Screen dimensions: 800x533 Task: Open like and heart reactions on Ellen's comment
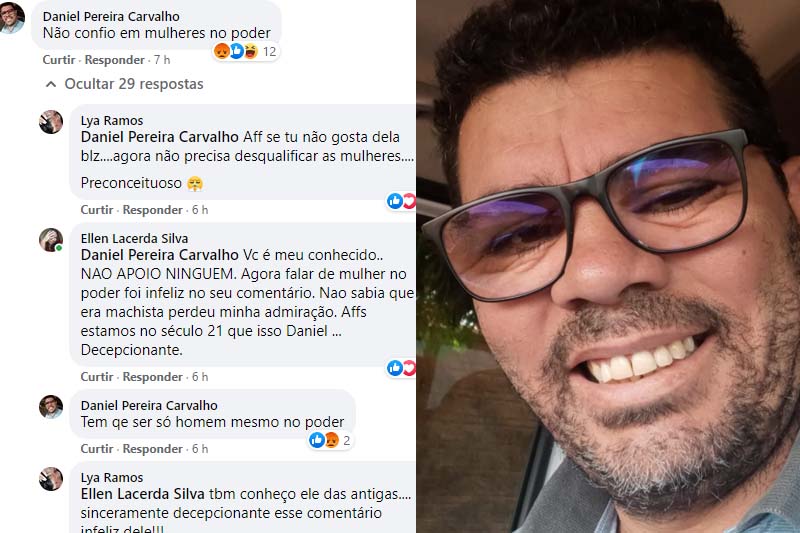pyautogui.click(x=402, y=367)
